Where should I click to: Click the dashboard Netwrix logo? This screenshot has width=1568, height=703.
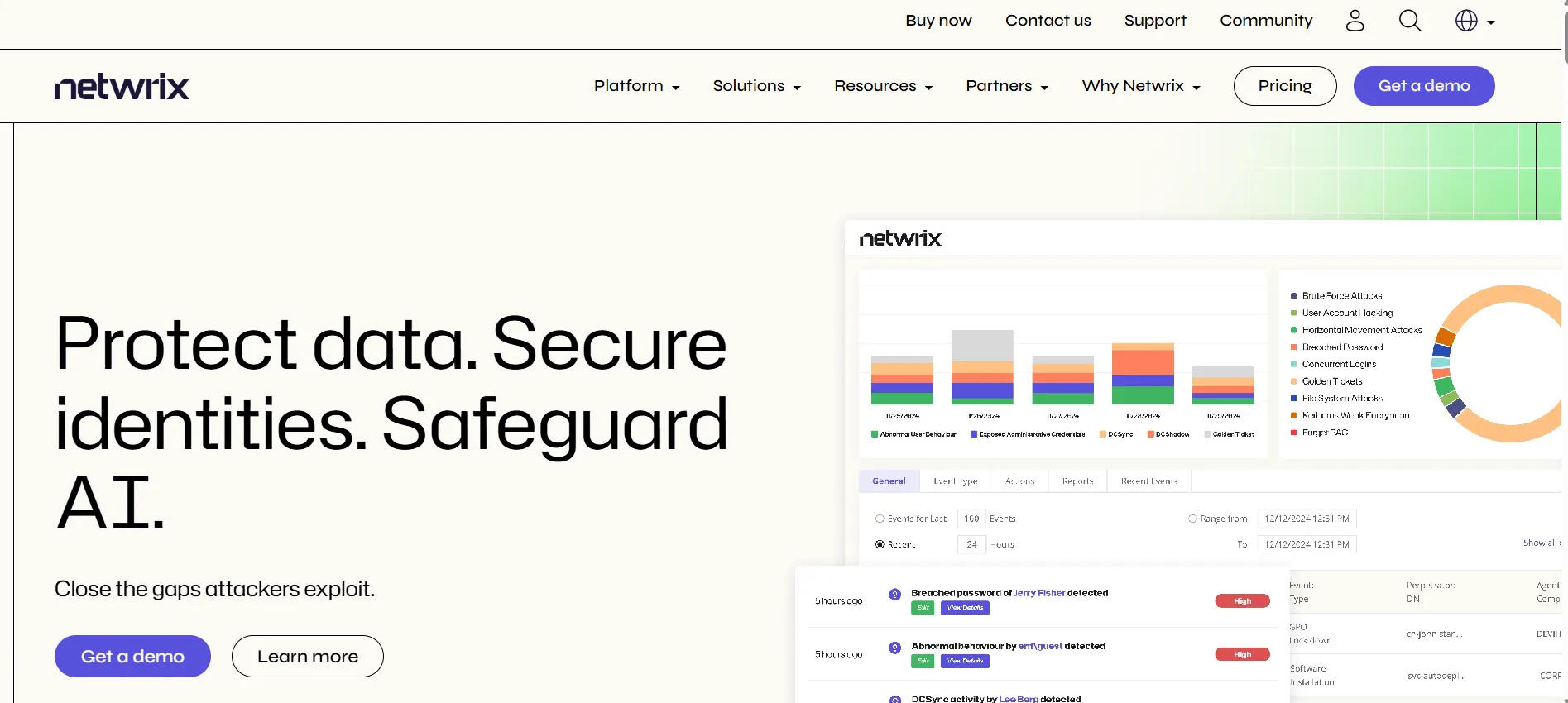coord(900,239)
